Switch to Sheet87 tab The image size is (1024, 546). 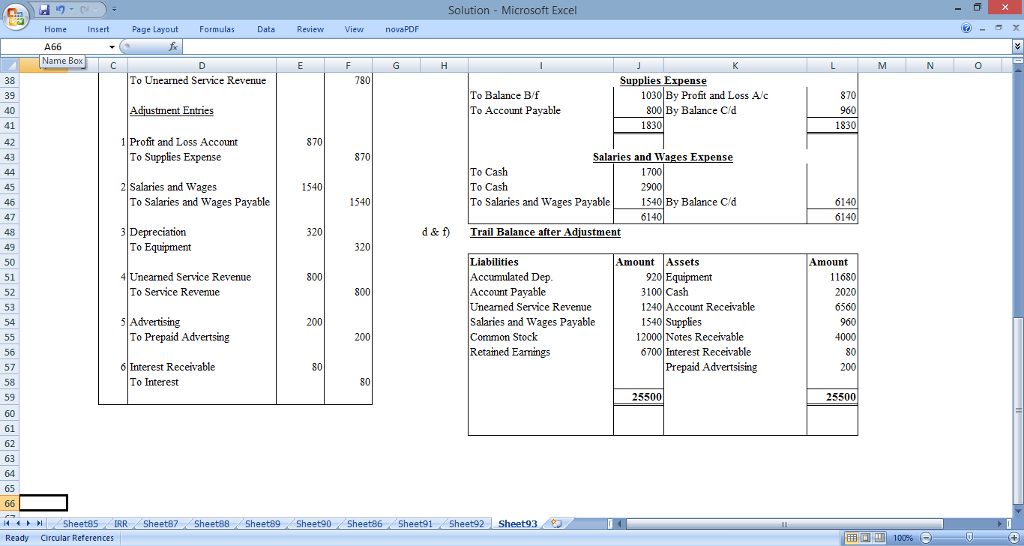[161, 523]
